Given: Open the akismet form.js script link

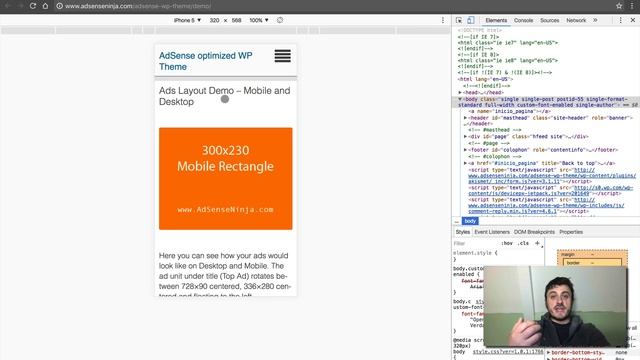Looking at the screenshot, I should click(x=552, y=176).
